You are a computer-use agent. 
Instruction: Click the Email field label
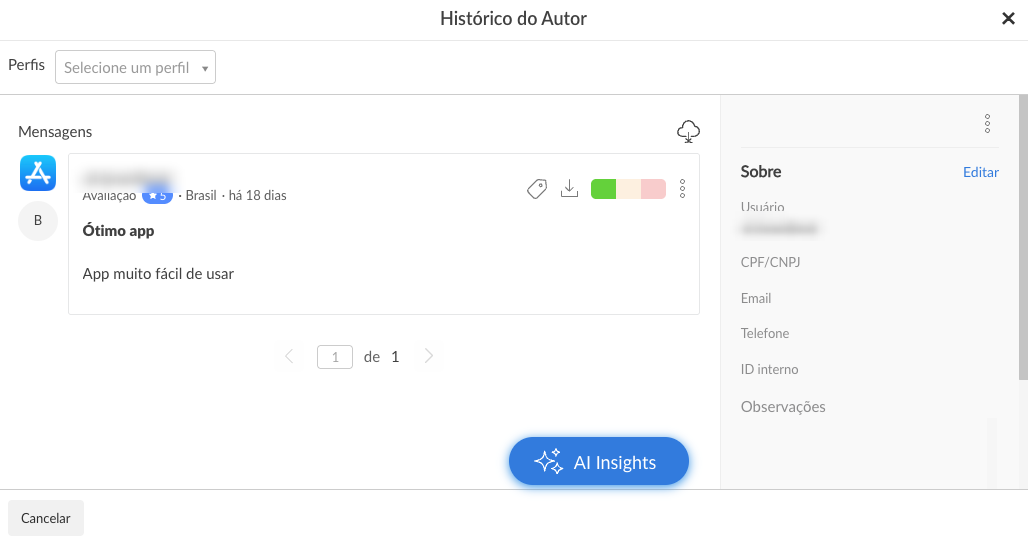(x=756, y=298)
